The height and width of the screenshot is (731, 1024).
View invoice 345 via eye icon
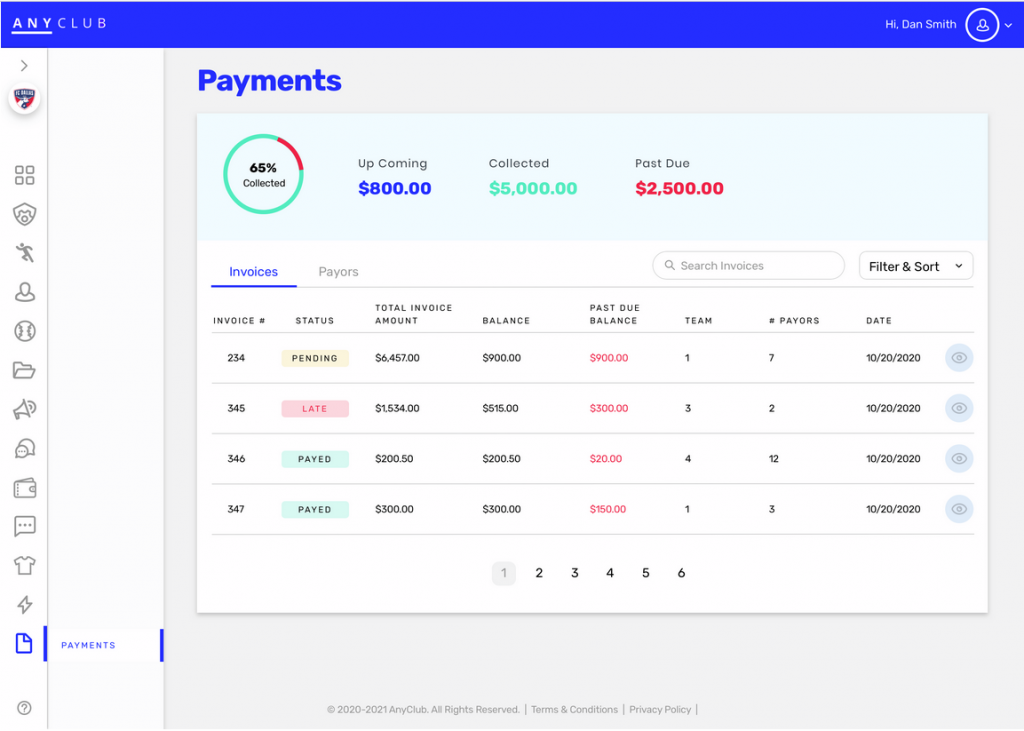point(959,408)
